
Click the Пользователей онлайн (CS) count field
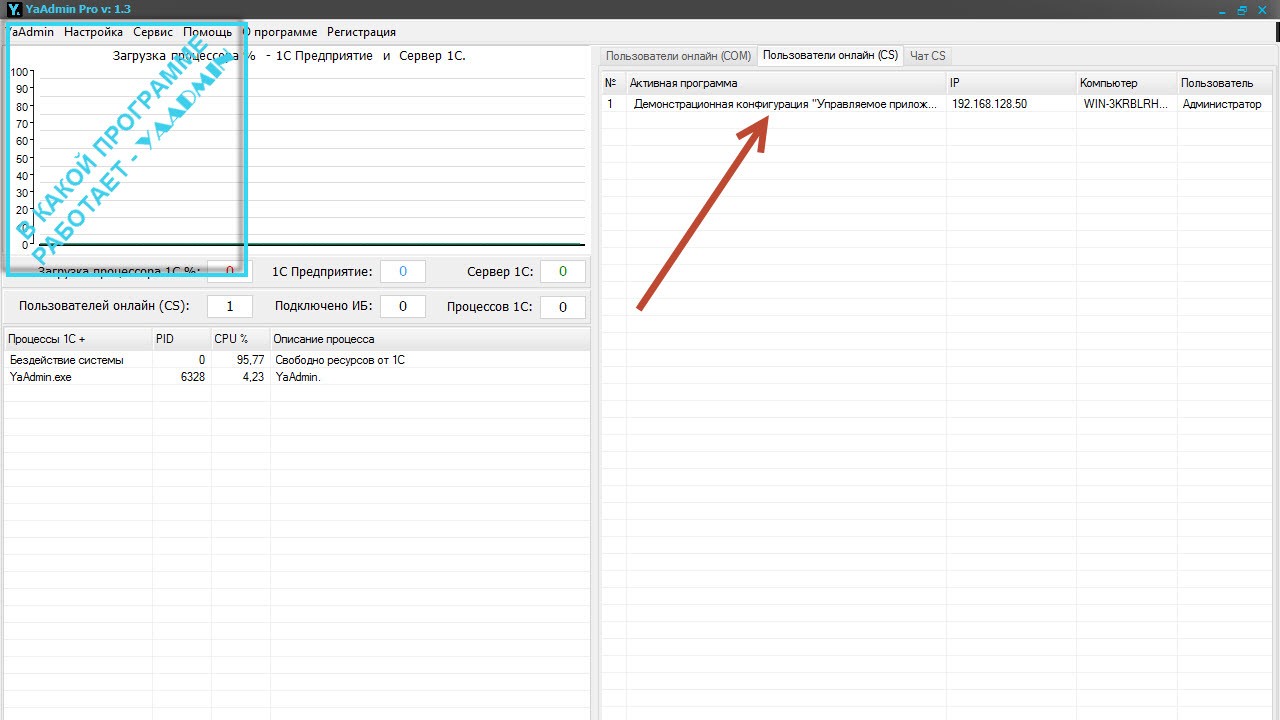(x=230, y=307)
